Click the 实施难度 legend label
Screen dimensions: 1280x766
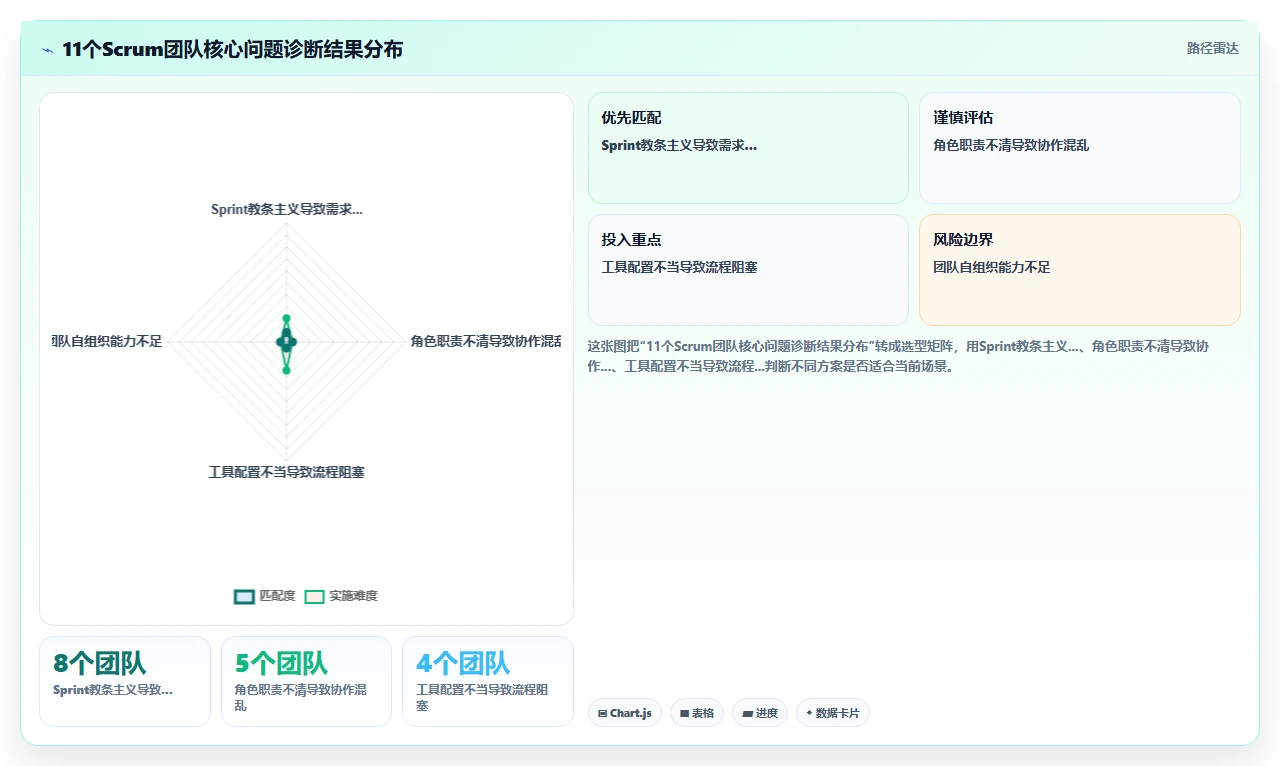pyautogui.click(x=353, y=596)
